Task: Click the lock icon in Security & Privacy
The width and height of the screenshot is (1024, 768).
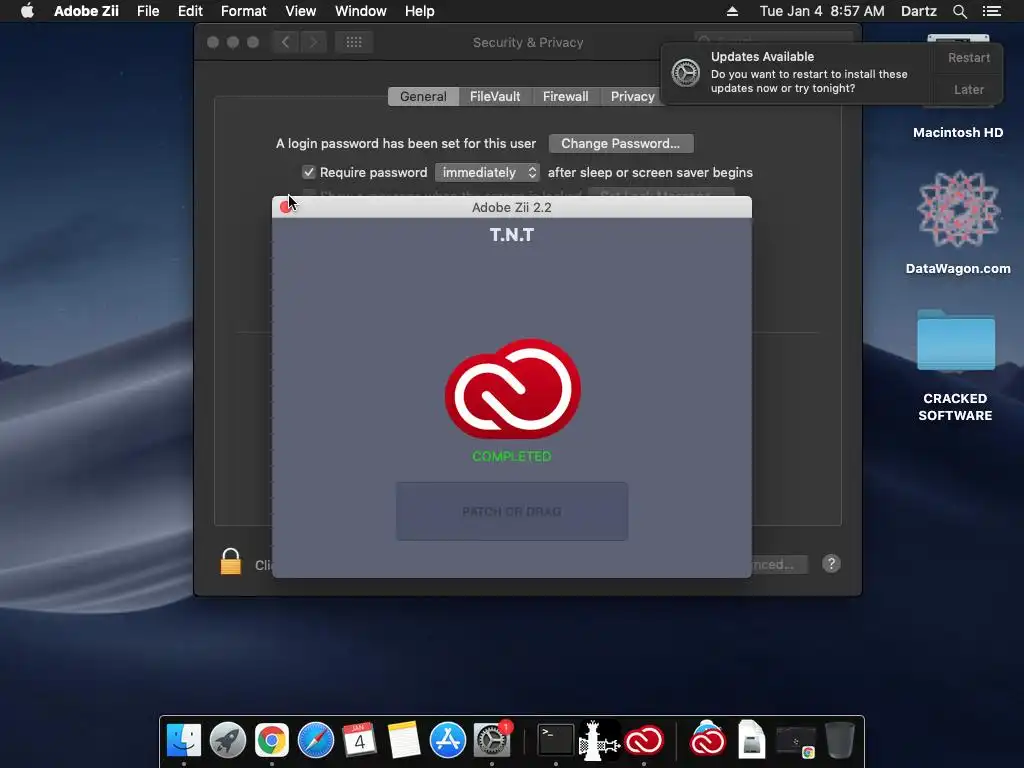Action: pos(231,561)
